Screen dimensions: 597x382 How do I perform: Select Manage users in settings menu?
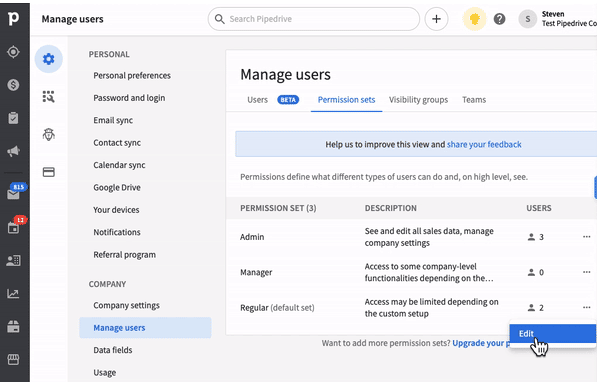coord(145,328)
